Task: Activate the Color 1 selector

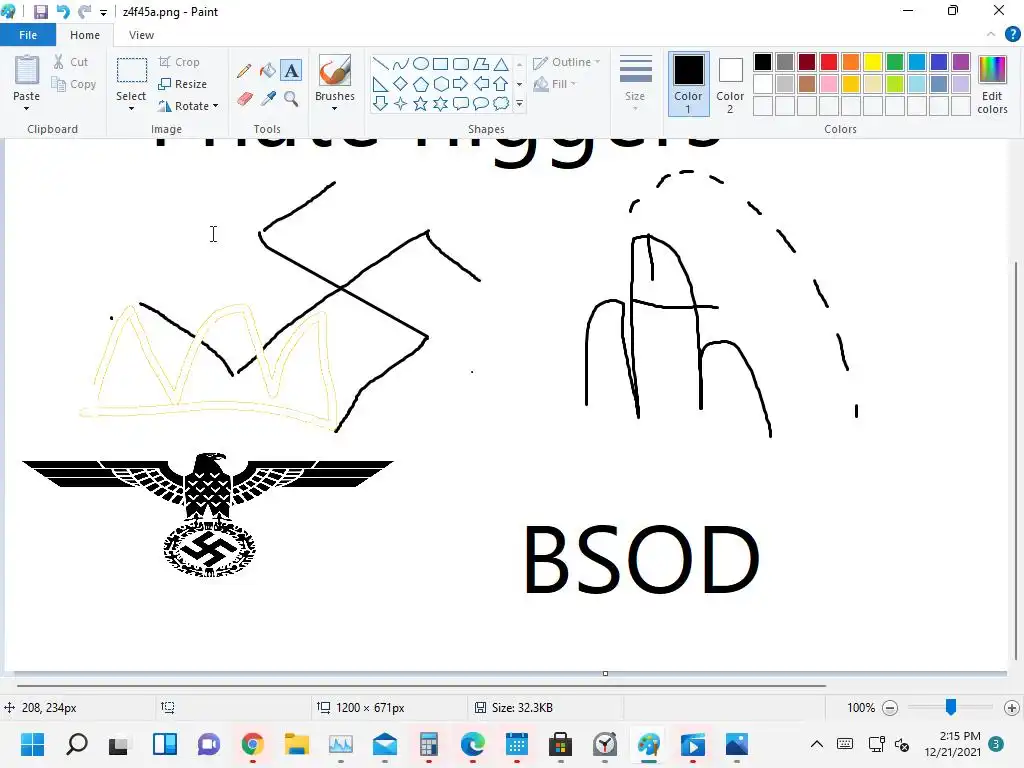Action: tap(688, 84)
